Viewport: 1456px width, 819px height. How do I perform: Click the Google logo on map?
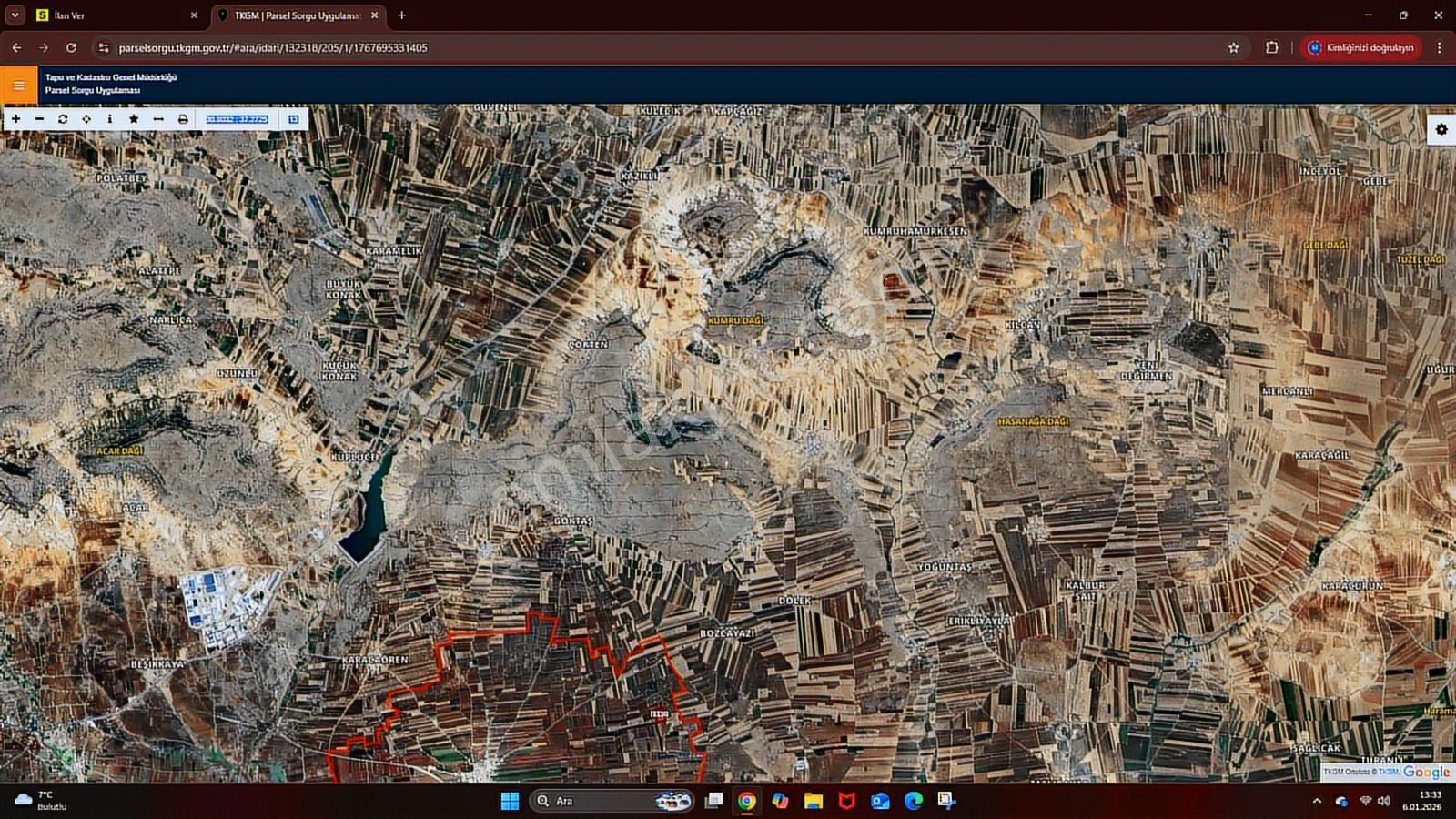(1426, 772)
